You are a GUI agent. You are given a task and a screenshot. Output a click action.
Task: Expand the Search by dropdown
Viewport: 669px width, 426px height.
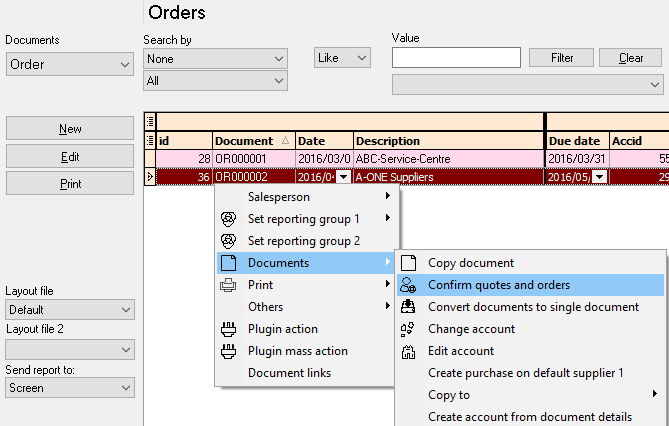pyautogui.click(x=215, y=59)
